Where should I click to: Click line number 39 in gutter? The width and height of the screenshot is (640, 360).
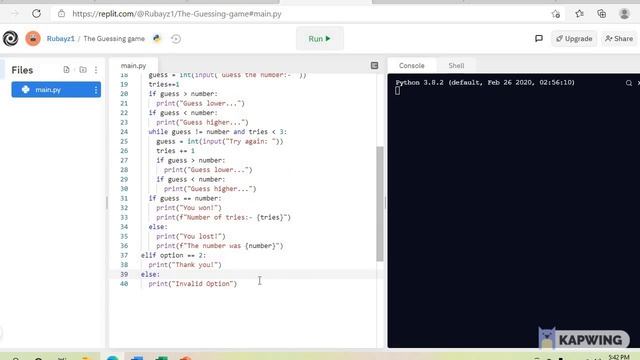(124, 274)
